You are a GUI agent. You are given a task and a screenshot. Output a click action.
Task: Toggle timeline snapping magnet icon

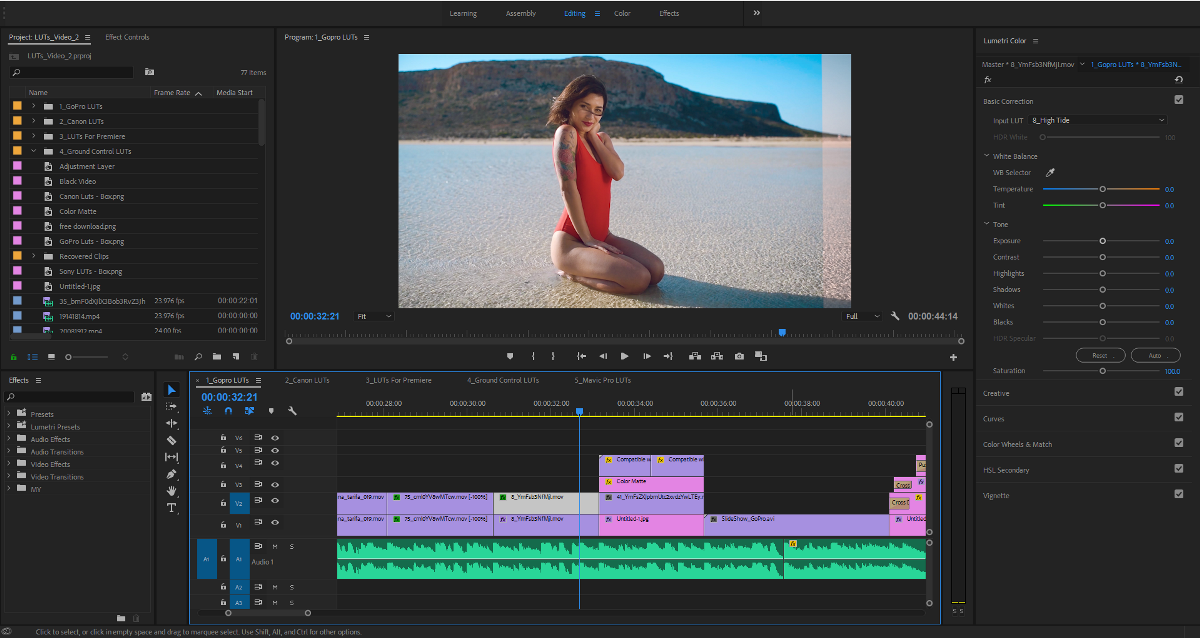click(228, 410)
